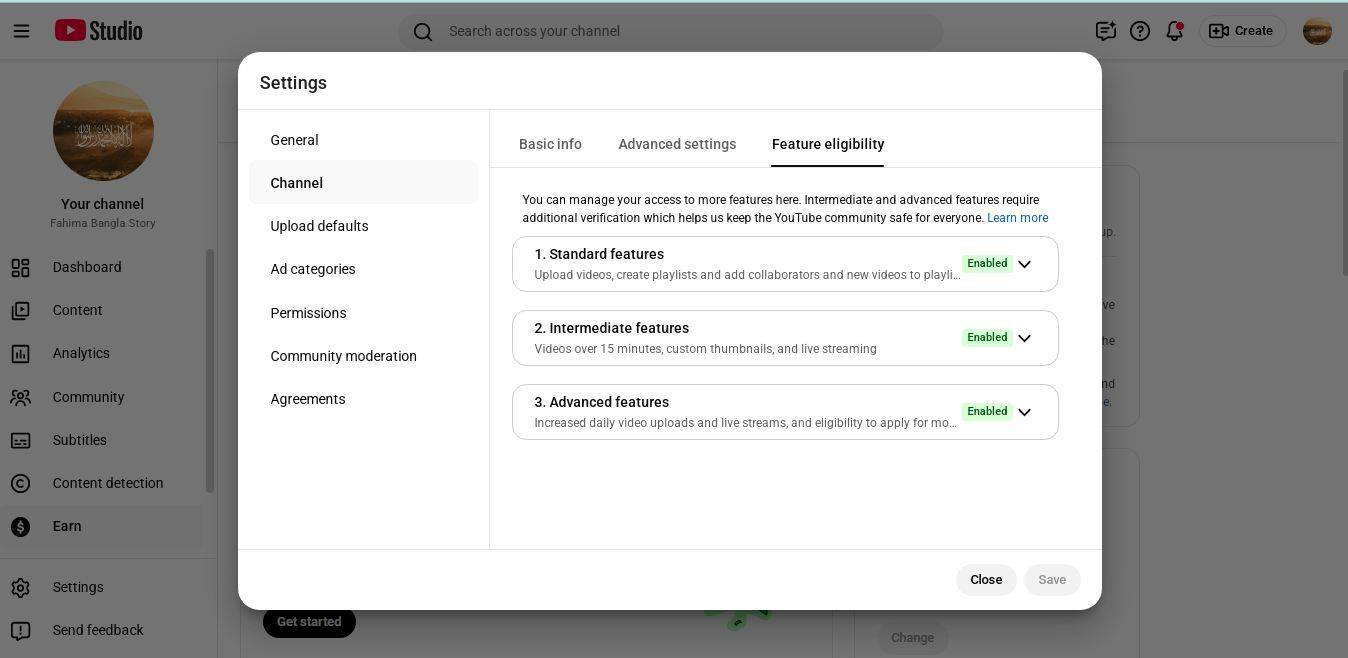The width and height of the screenshot is (1348, 658).
Task: Follow the Learn more link
Action: (x=1017, y=218)
